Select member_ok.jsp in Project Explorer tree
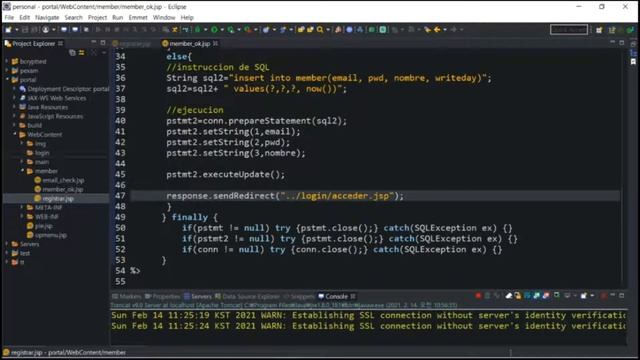 coord(59,189)
